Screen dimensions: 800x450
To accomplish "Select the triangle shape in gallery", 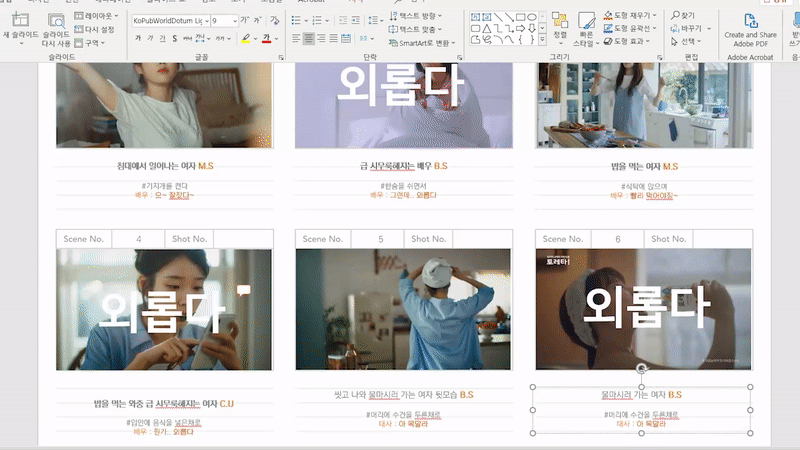I will pyautogui.click(x=486, y=28).
